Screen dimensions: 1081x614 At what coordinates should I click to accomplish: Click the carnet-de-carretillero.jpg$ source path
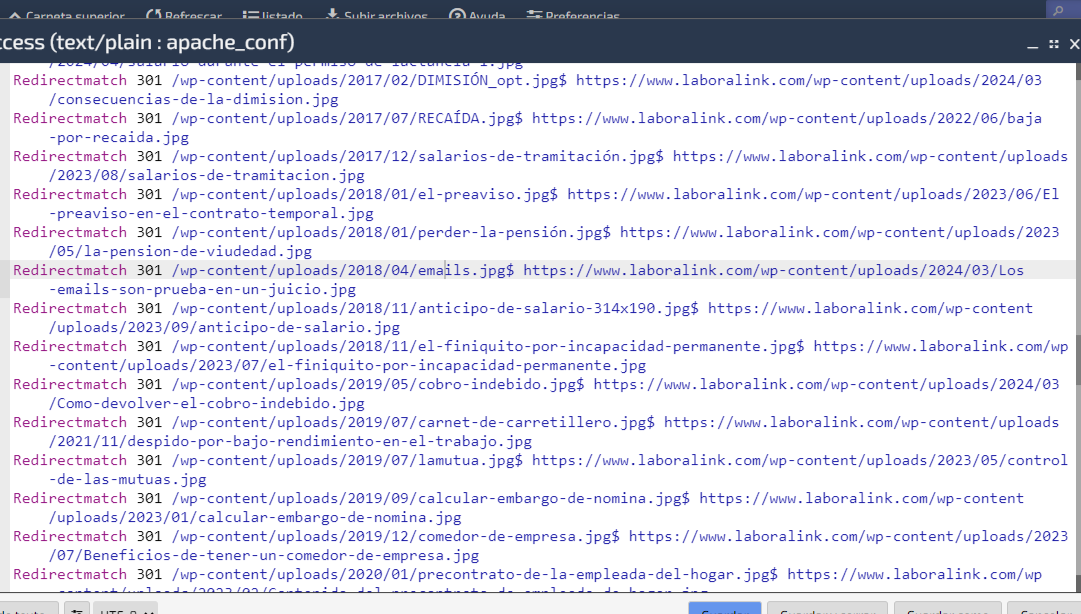(x=413, y=422)
